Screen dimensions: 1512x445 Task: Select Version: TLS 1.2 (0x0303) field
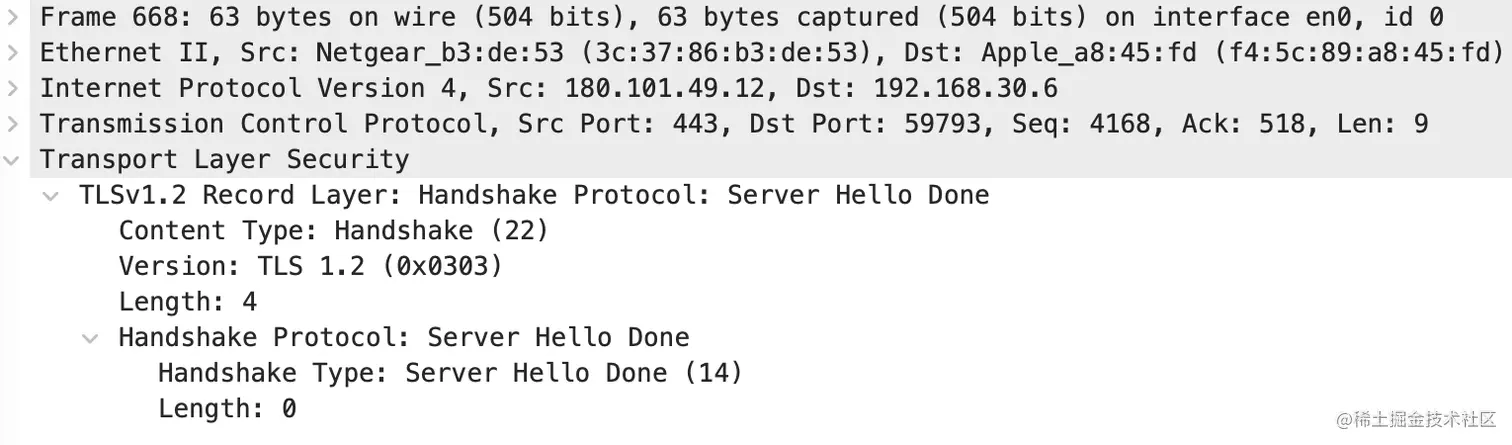click(311, 267)
